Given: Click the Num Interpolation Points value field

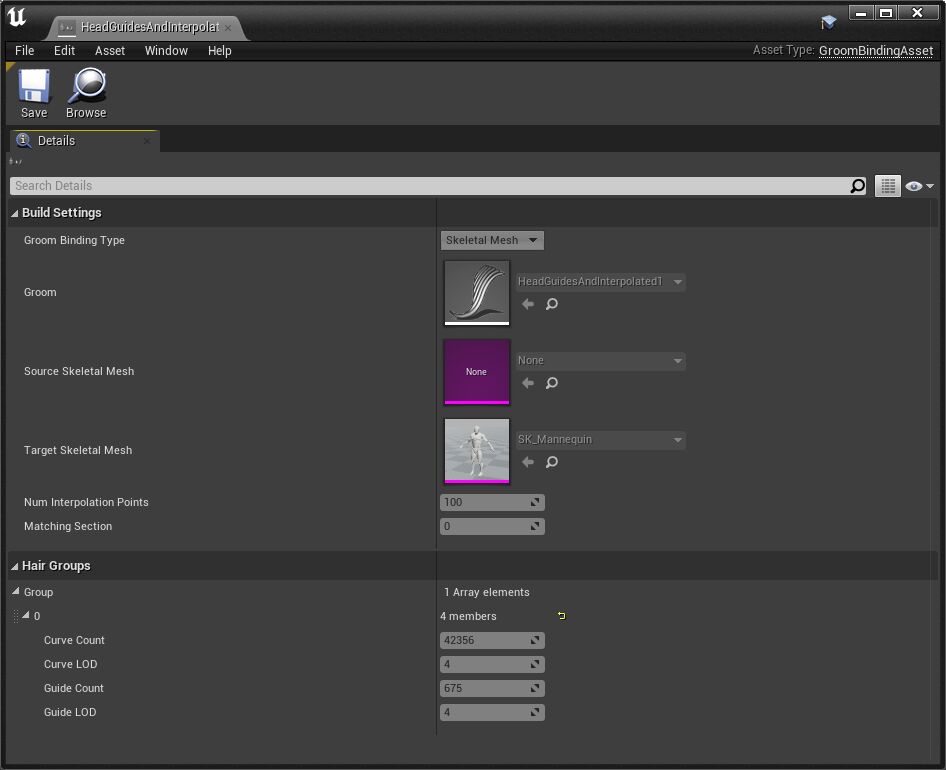Looking at the screenshot, I should coord(484,502).
